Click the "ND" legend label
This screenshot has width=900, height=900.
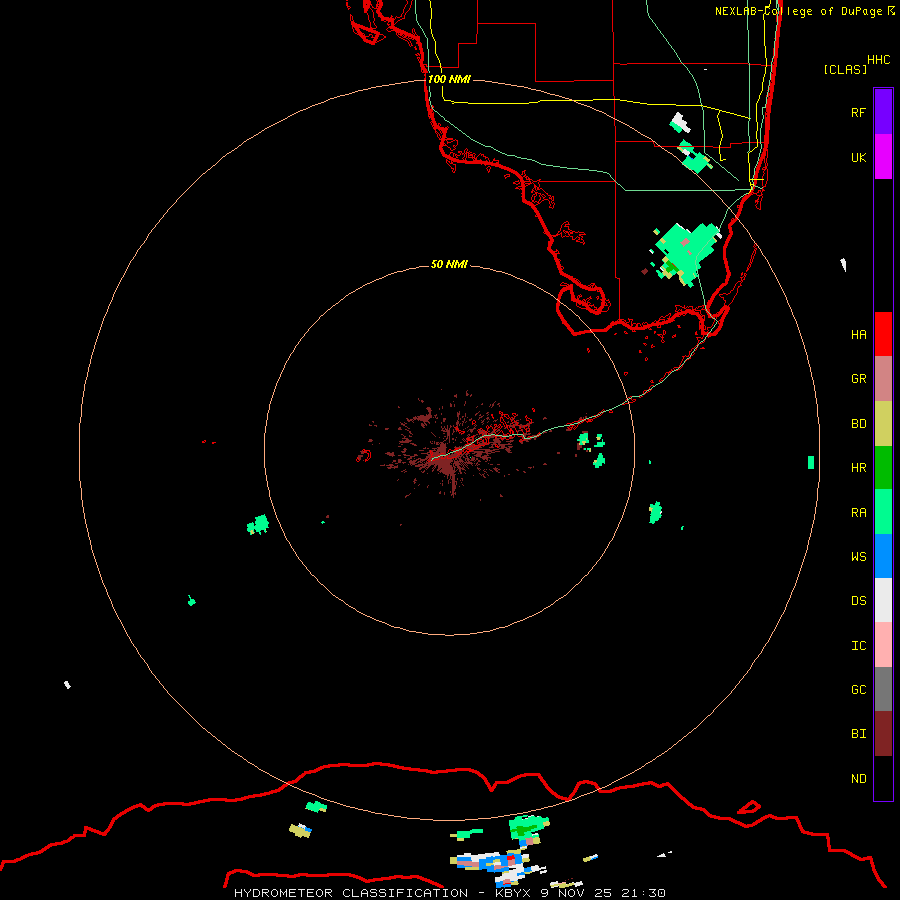[x=858, y=779]
